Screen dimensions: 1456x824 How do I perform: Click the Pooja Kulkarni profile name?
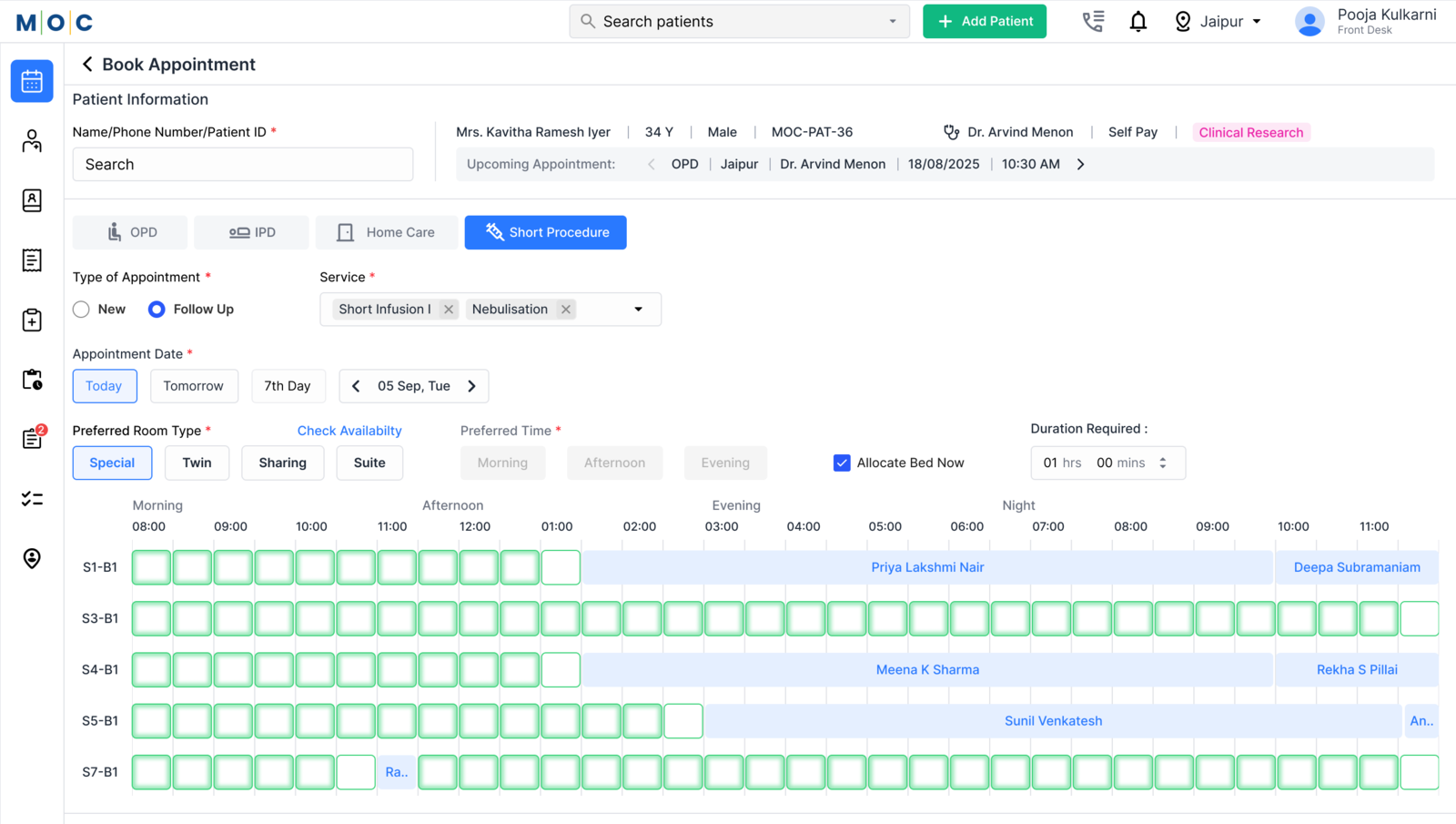(1387, 15)
